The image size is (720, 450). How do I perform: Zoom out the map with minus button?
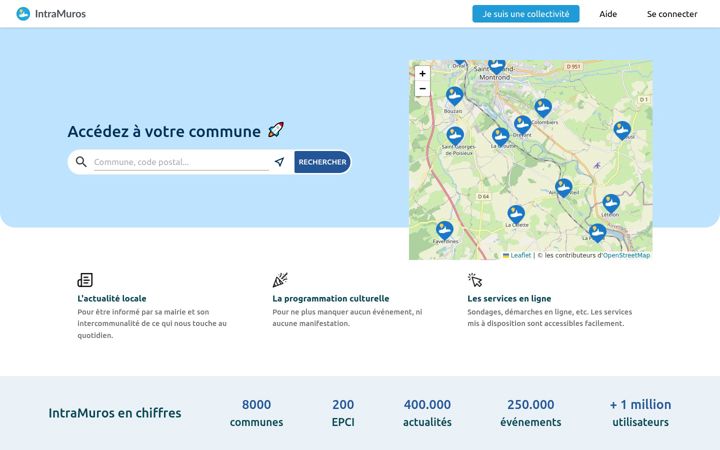coord(422,89)
